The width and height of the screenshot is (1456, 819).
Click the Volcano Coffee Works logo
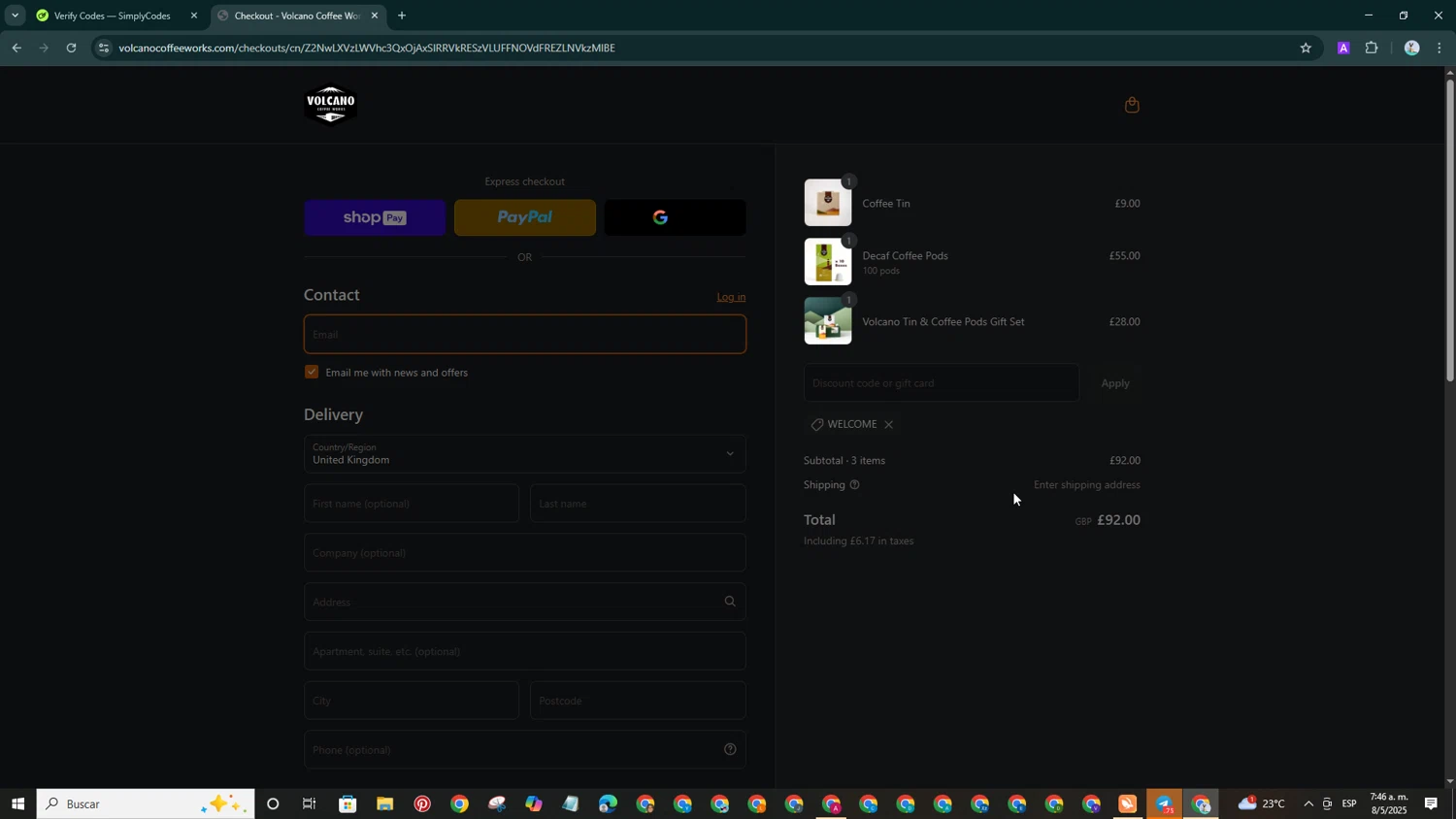click(x=330, y=105)
